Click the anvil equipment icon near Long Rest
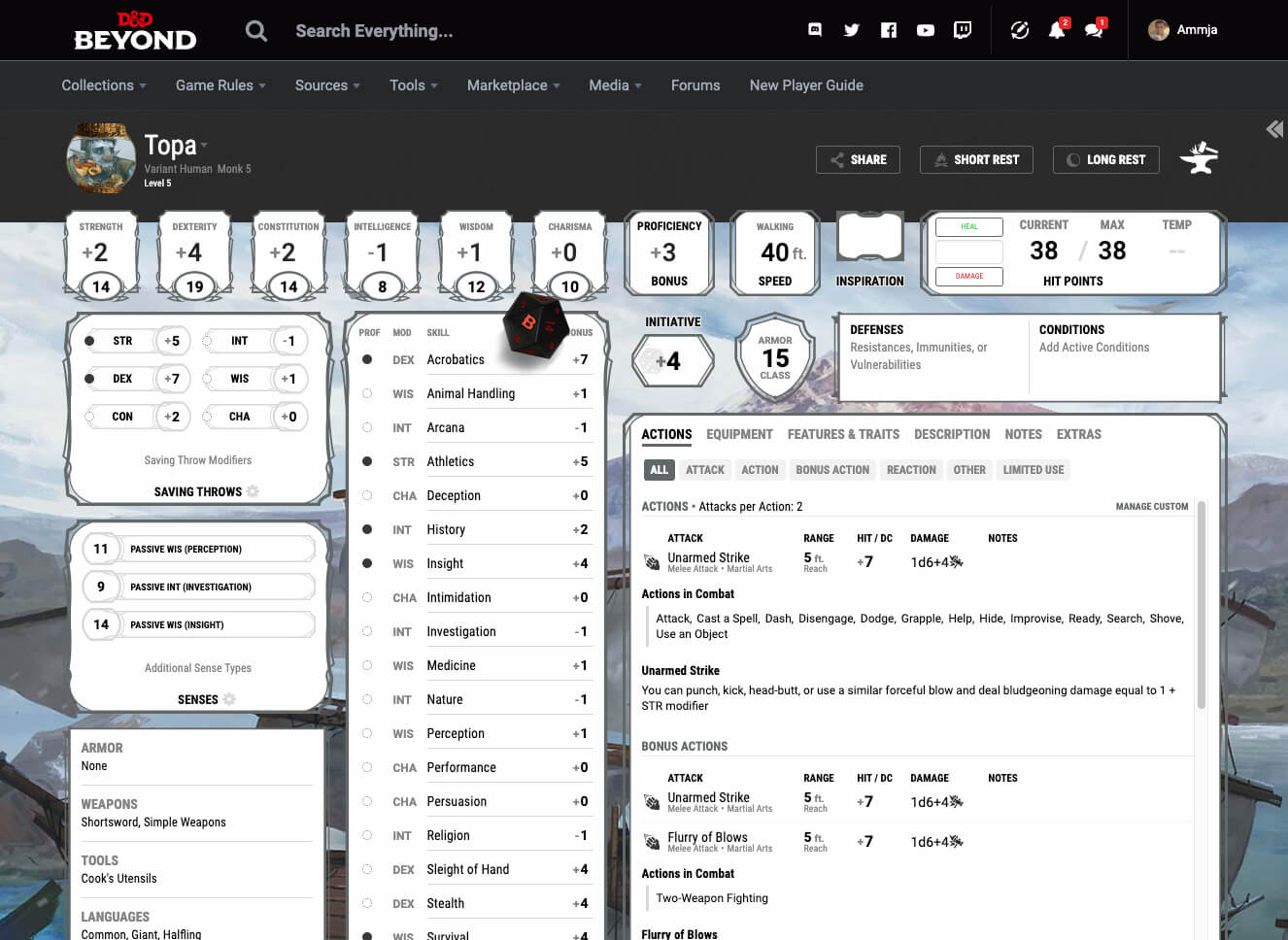This screenshot has width=1288, height=940. 1200,158
